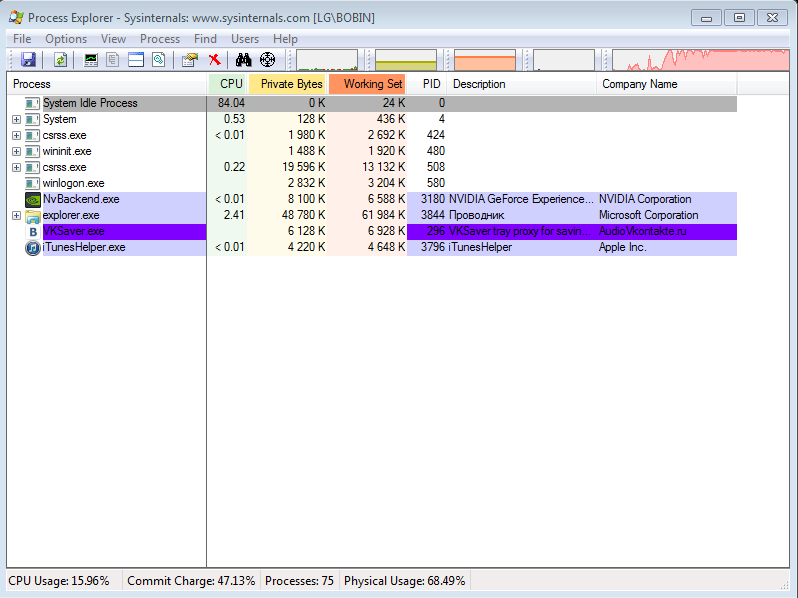The width and height of the screenshot is (798, 598).
Task: Select the NvBackend.exe process name
Action: tap(81, 200)
